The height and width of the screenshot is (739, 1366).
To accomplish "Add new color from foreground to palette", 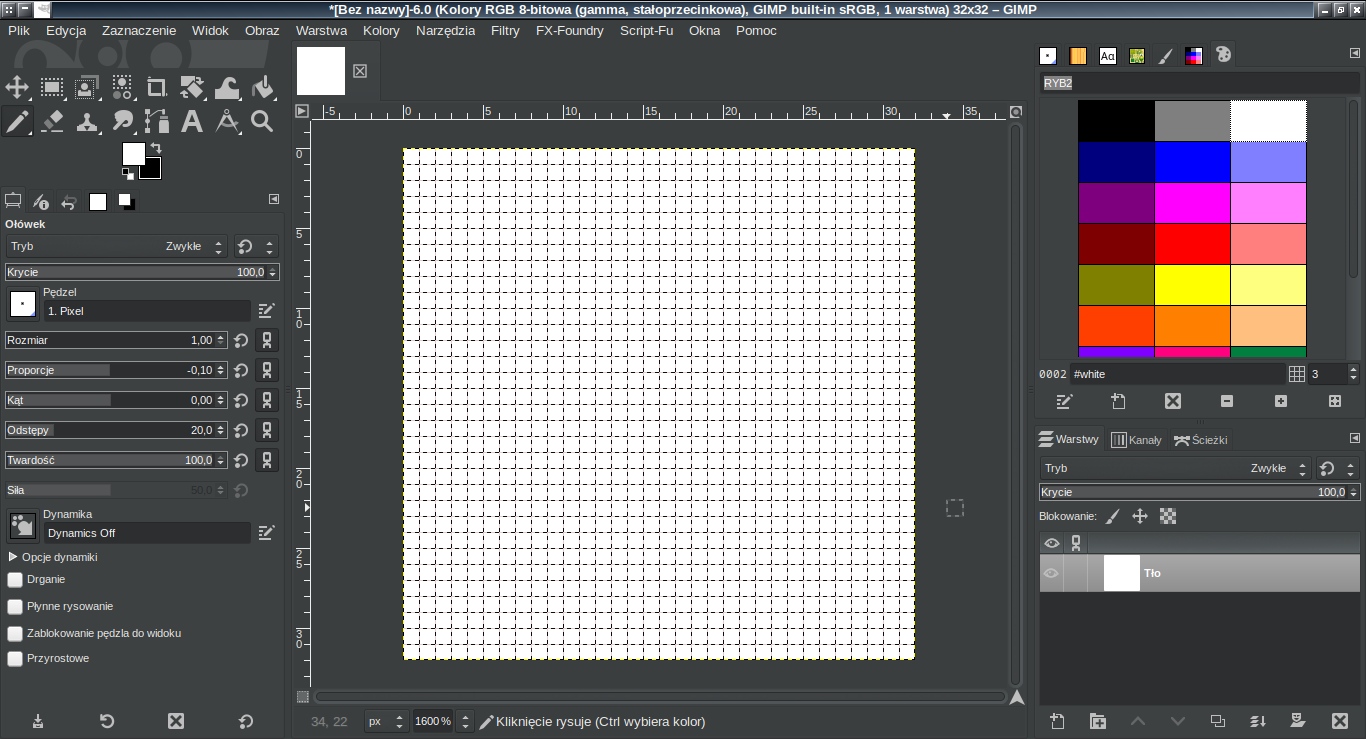I will click(1119, 401).
